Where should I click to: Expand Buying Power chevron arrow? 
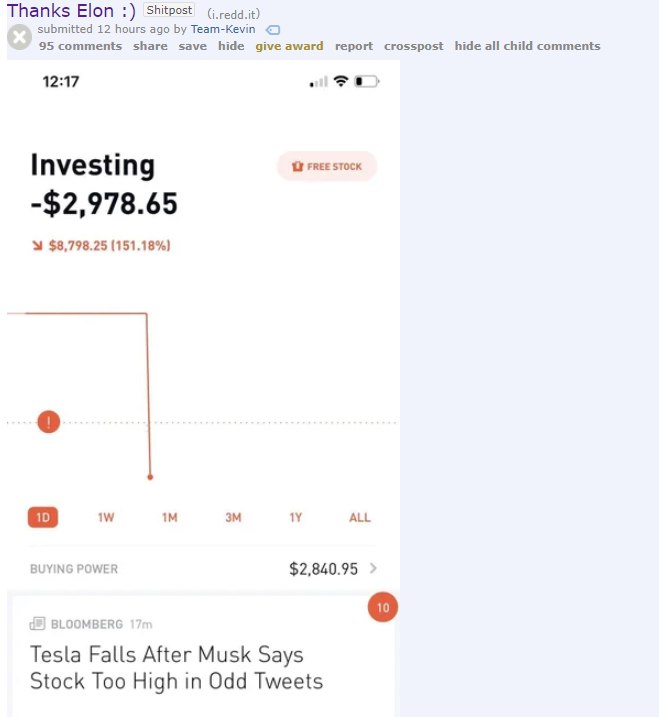[374, 568]
